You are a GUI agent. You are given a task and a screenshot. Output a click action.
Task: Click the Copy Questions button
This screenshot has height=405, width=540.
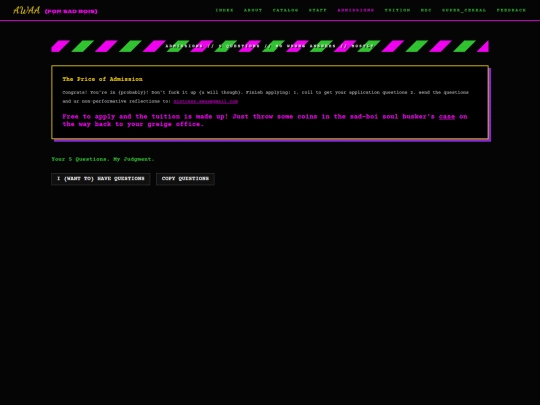(185, 179)
